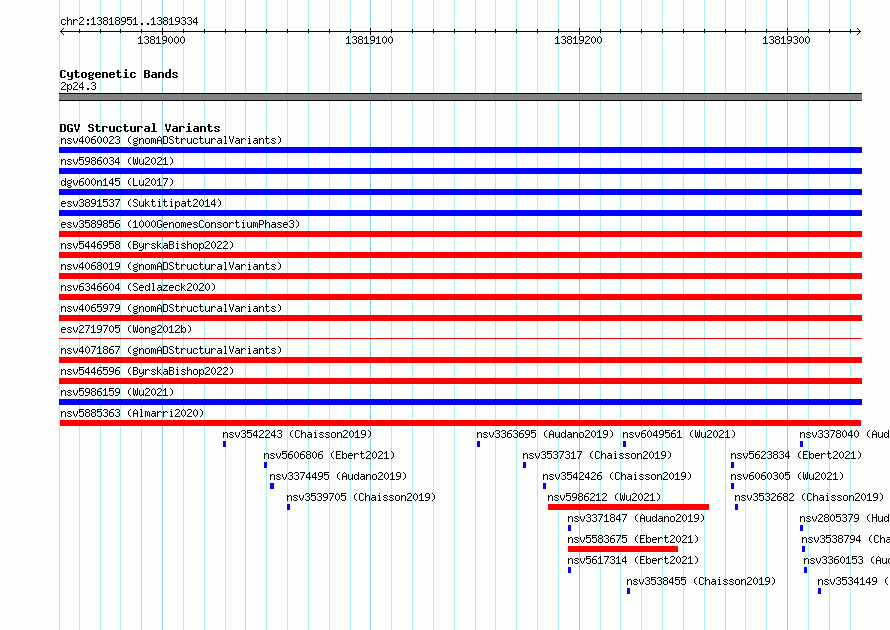Click nsv5986212 (Wu2021) label
The height and width of the screenshot is (630, 890).
[604, 497]
